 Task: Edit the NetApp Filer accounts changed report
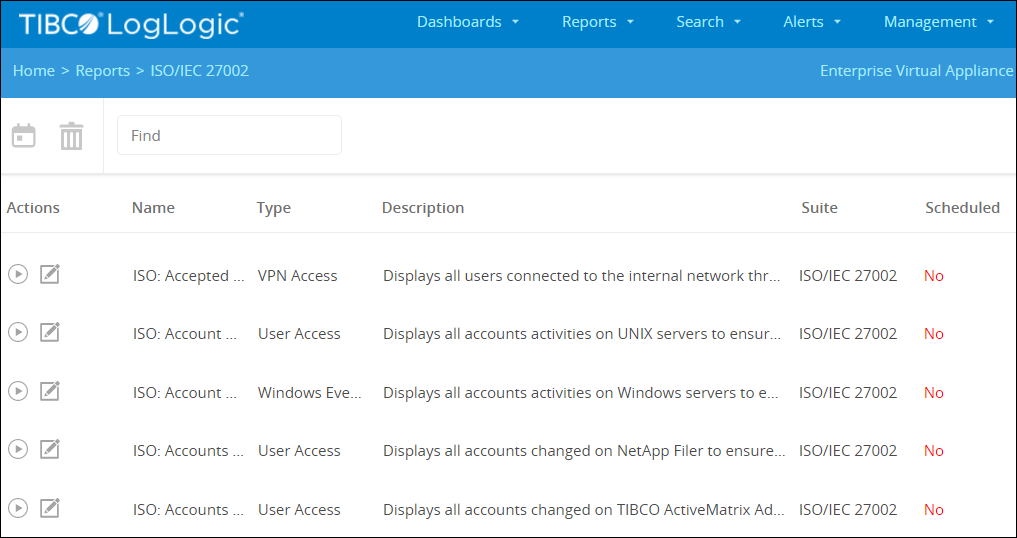(50, 449)
